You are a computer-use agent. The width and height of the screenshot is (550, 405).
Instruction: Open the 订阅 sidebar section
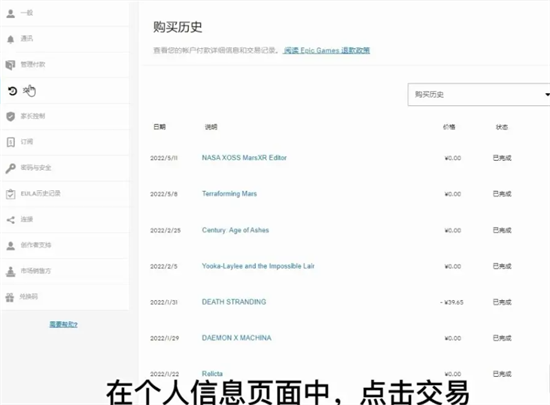[x=65, y=142]
